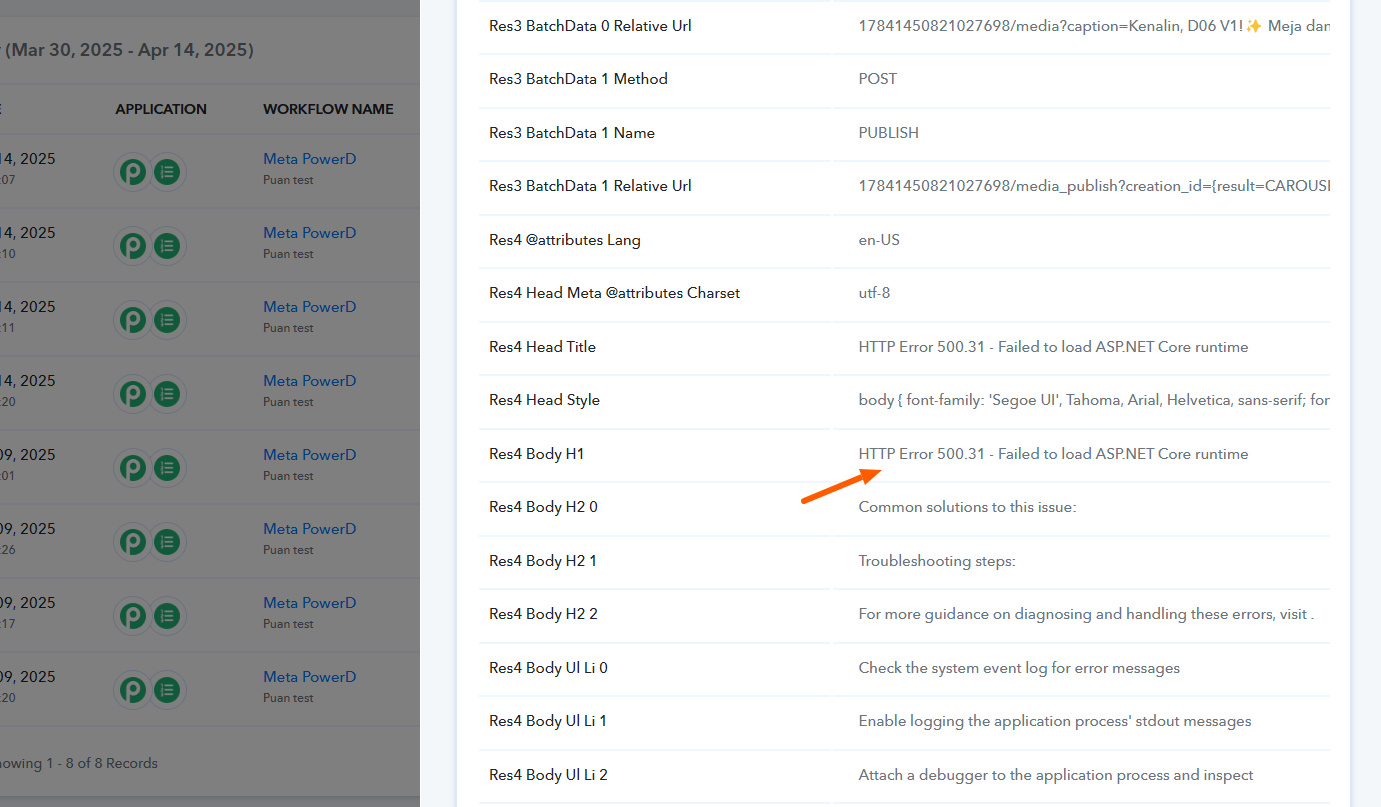The width and height of the screenshot is (1381, 807).
Task: Click the Pabbly icon in the 14, 2025 :10 row
Action: pos(133,246)
